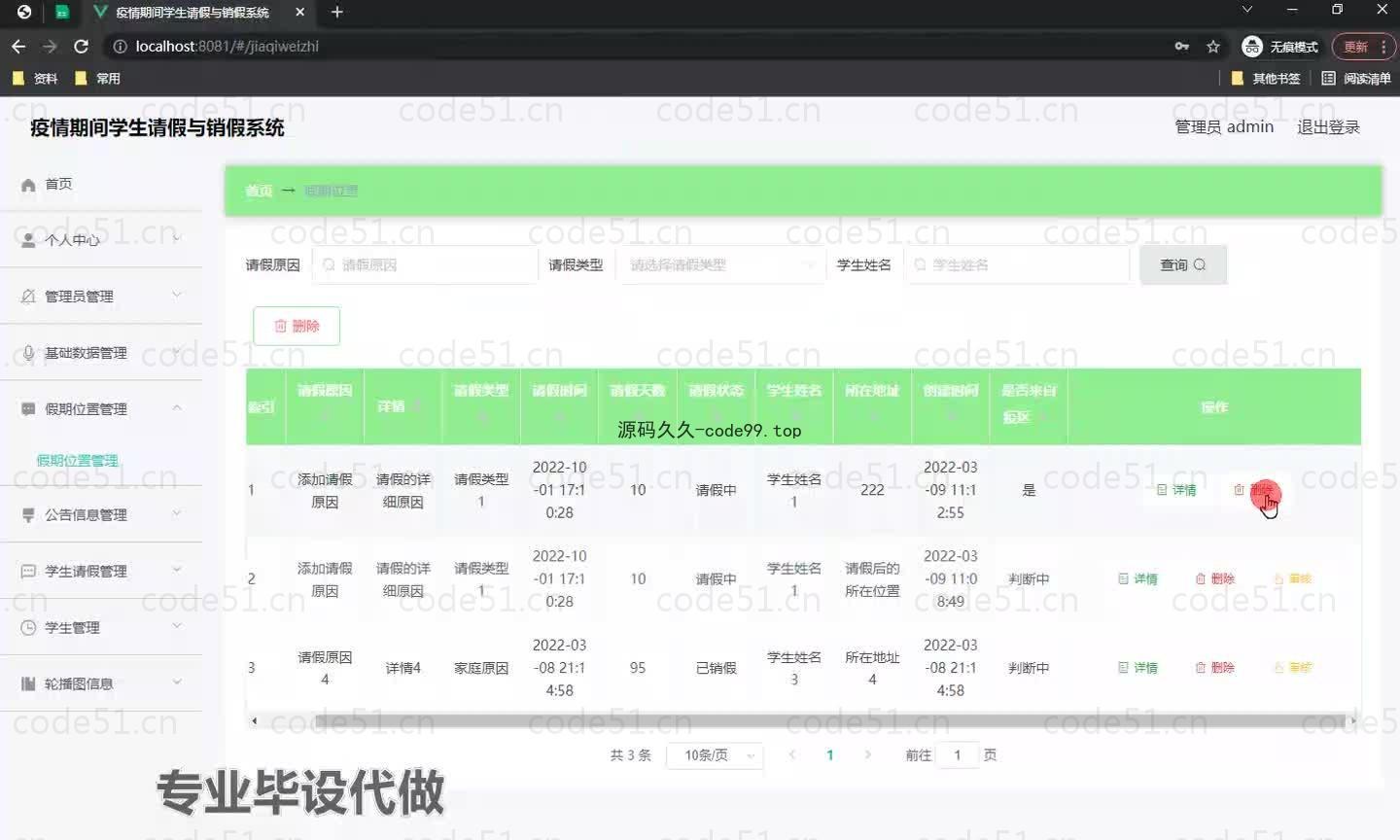1400x840 pixels.
Task: Click 删除 for row 3
Action: [x=1215, y=668]
